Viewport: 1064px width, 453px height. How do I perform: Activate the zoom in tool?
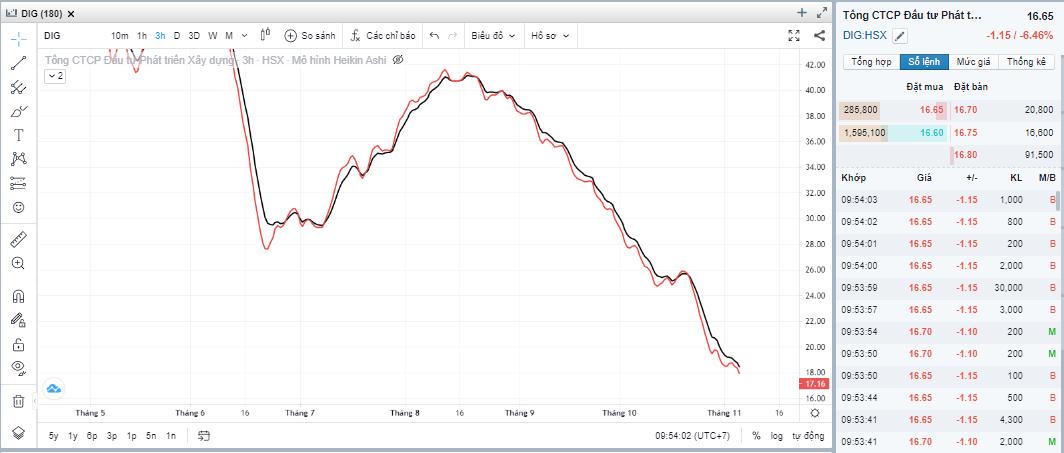(18, 263)
